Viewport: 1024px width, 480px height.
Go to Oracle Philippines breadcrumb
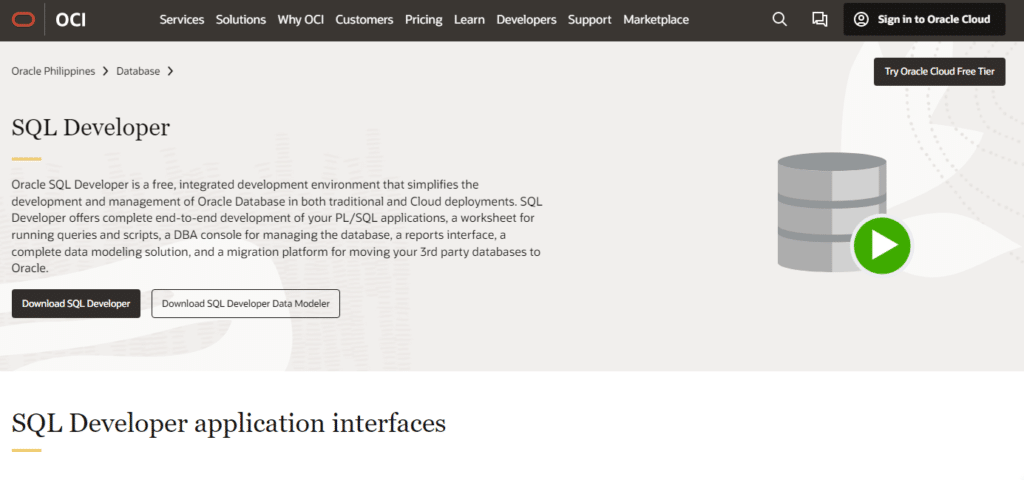point(53,71)
